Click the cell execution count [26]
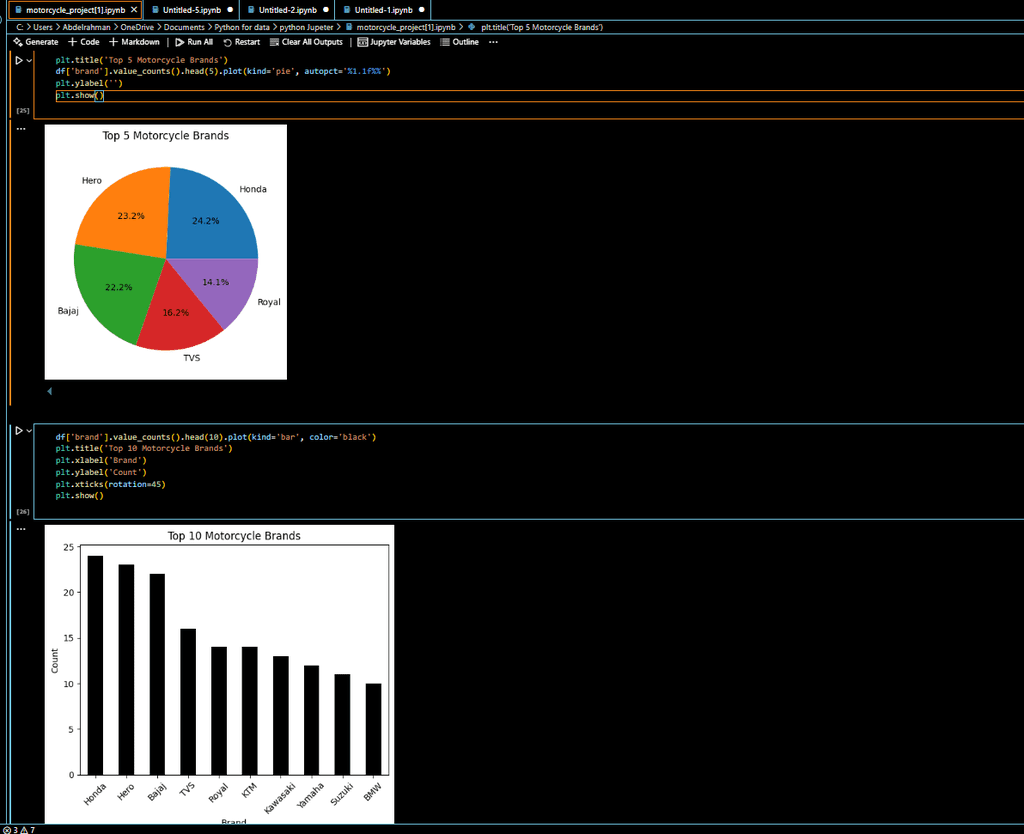Viewport: 1024px width, 834px height. [23, 511]
